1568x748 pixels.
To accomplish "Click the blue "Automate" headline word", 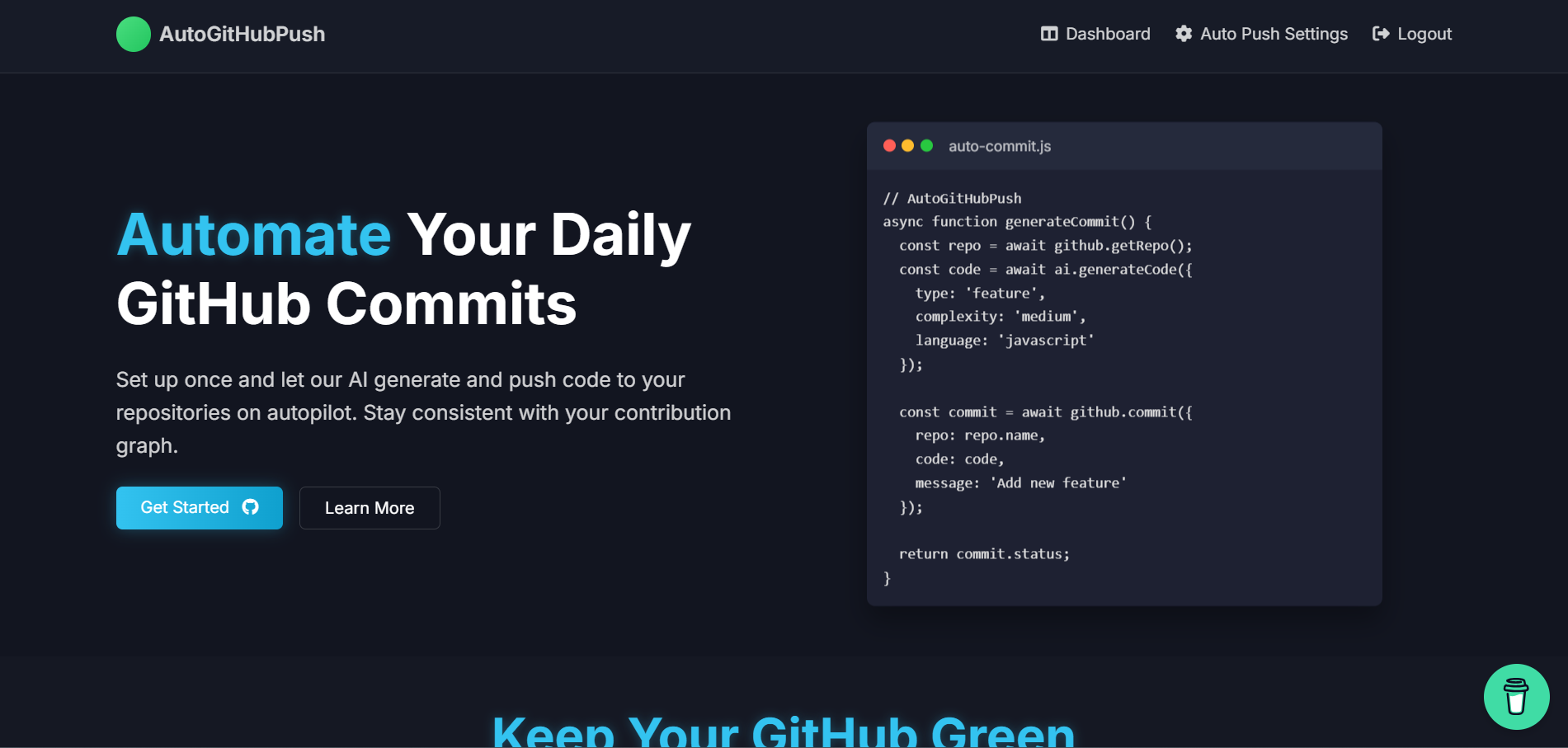I will point(254,235).
